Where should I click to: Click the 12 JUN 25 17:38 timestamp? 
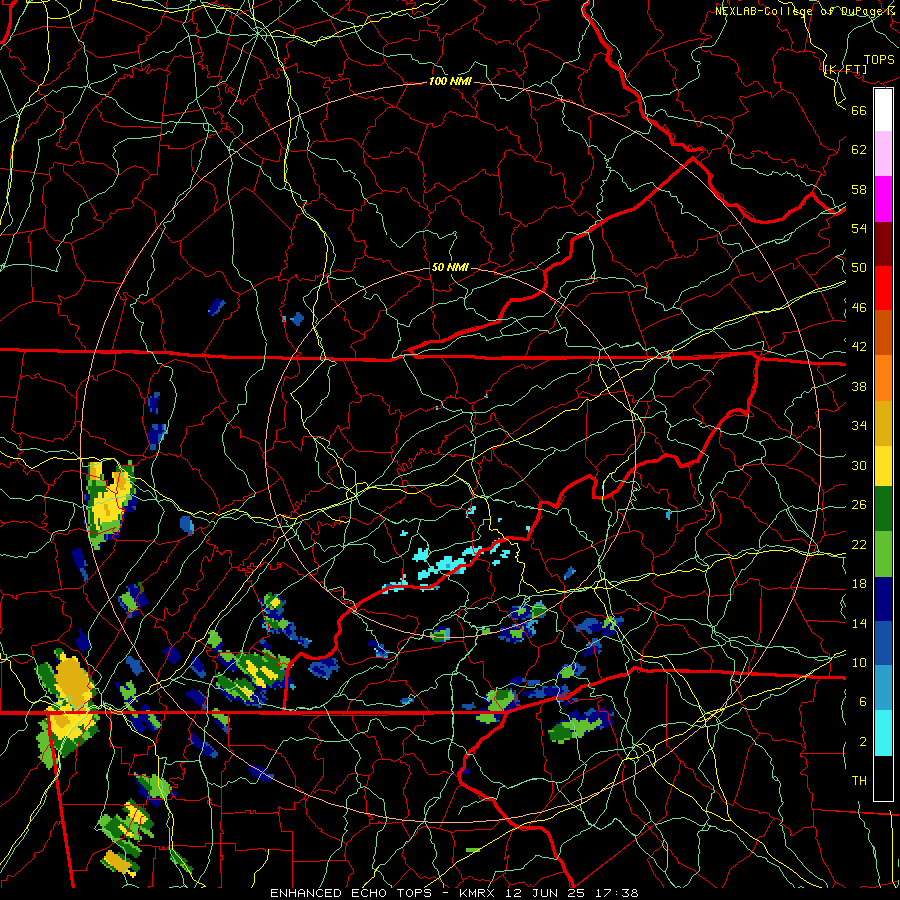click(x=572, y=893)
